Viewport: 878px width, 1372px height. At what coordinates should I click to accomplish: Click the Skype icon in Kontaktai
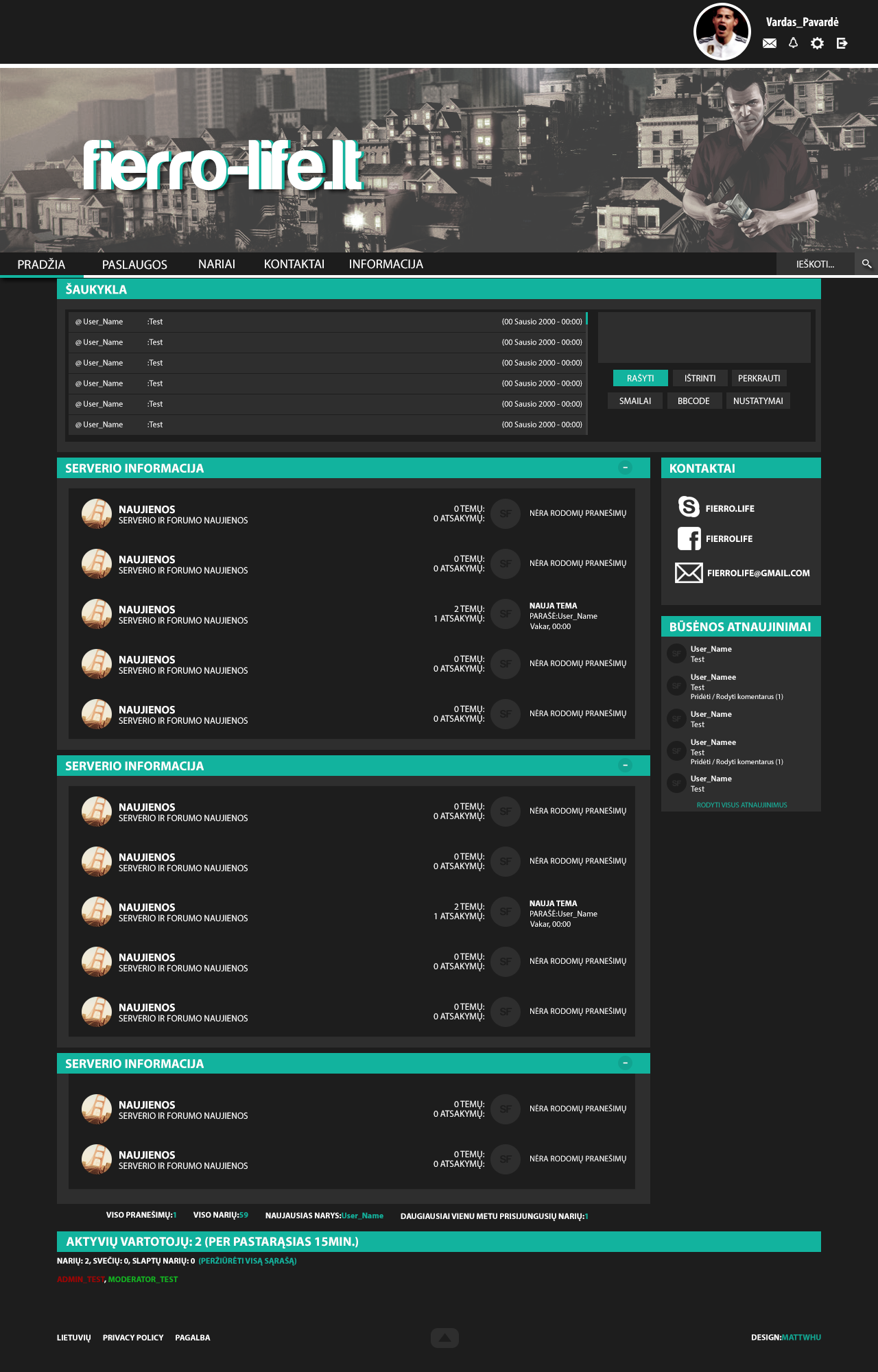(x=689, y=507)
